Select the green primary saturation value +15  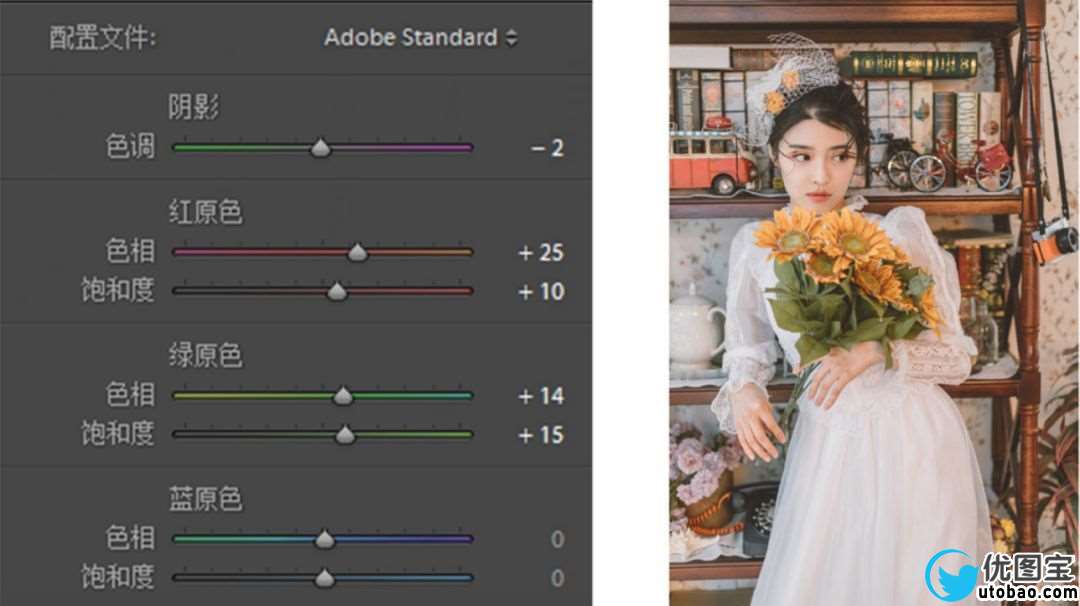coord(541,435)
